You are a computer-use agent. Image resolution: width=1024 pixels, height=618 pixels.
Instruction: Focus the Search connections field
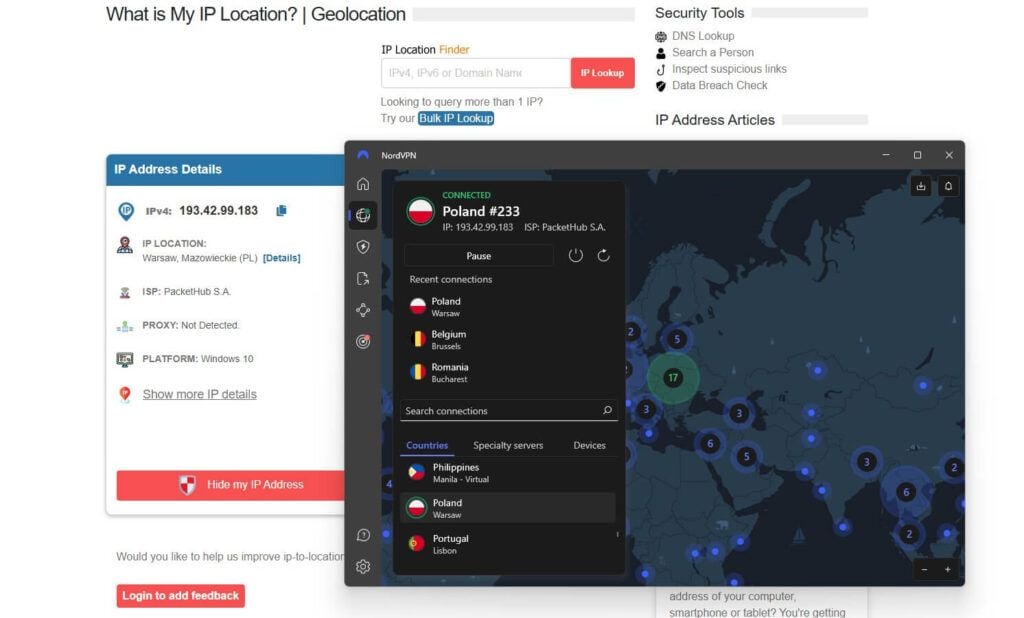click(509, 410)
